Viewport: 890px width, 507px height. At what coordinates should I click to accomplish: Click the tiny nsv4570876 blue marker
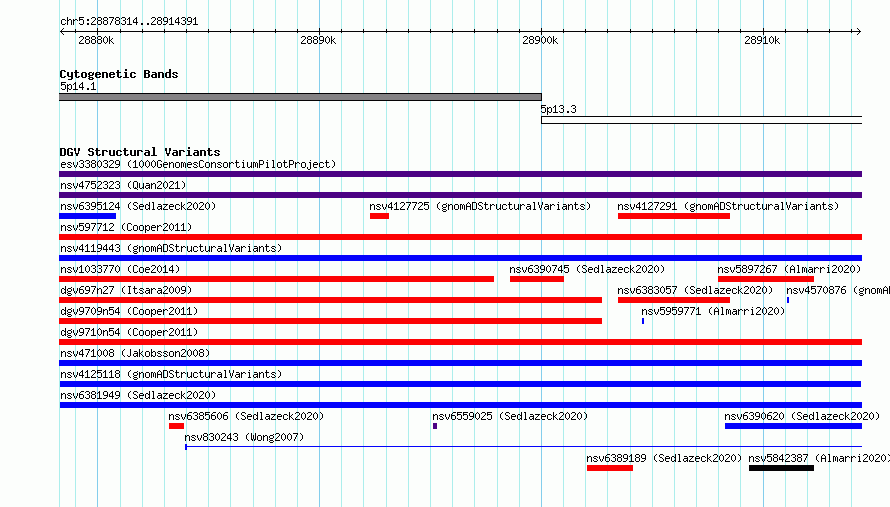click(788, 300)
